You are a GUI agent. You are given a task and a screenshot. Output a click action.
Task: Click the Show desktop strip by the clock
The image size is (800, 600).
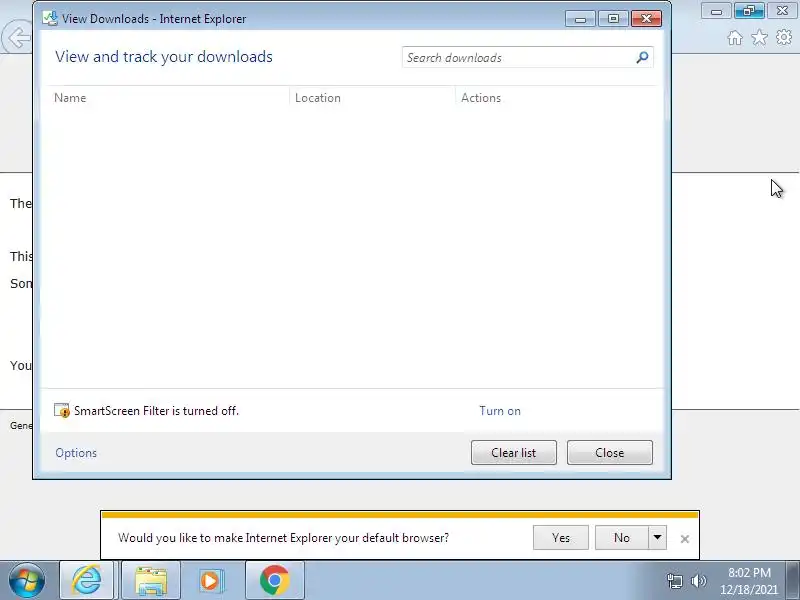pos(793,581)
